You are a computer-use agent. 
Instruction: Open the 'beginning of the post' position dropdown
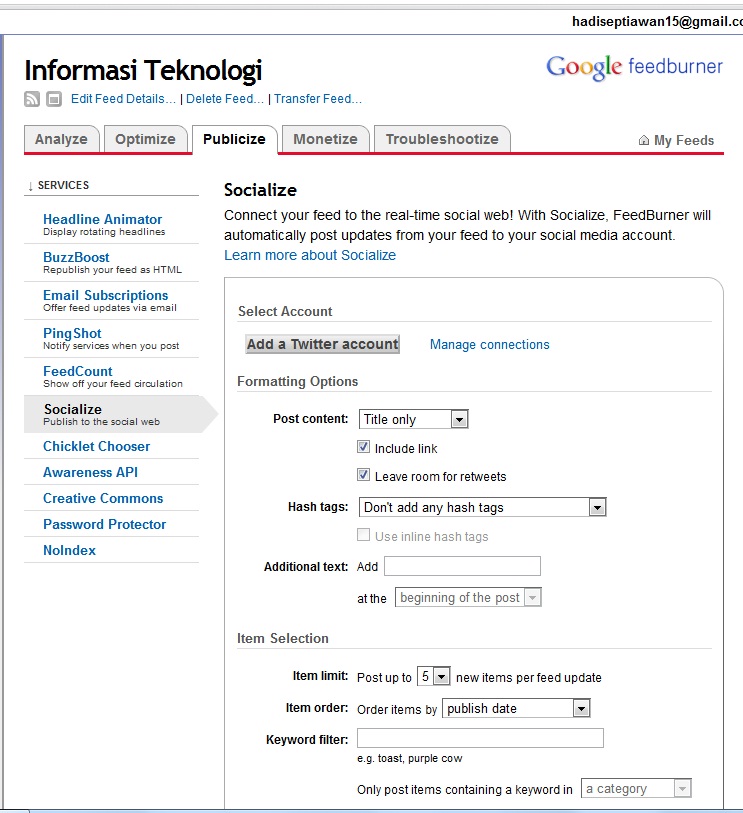click(468, 597)
